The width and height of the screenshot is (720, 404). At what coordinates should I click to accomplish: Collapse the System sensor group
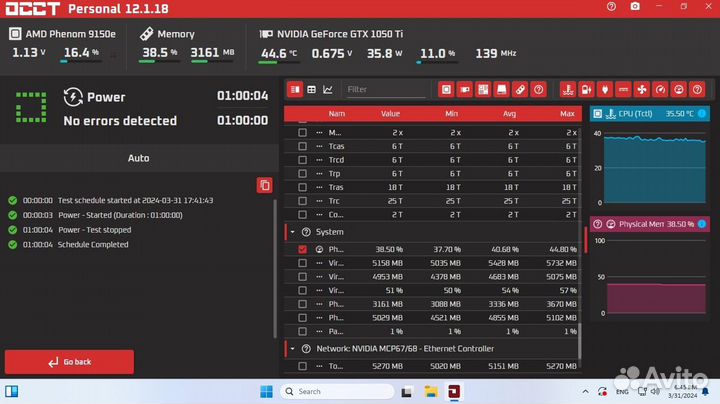pos(292,232)
